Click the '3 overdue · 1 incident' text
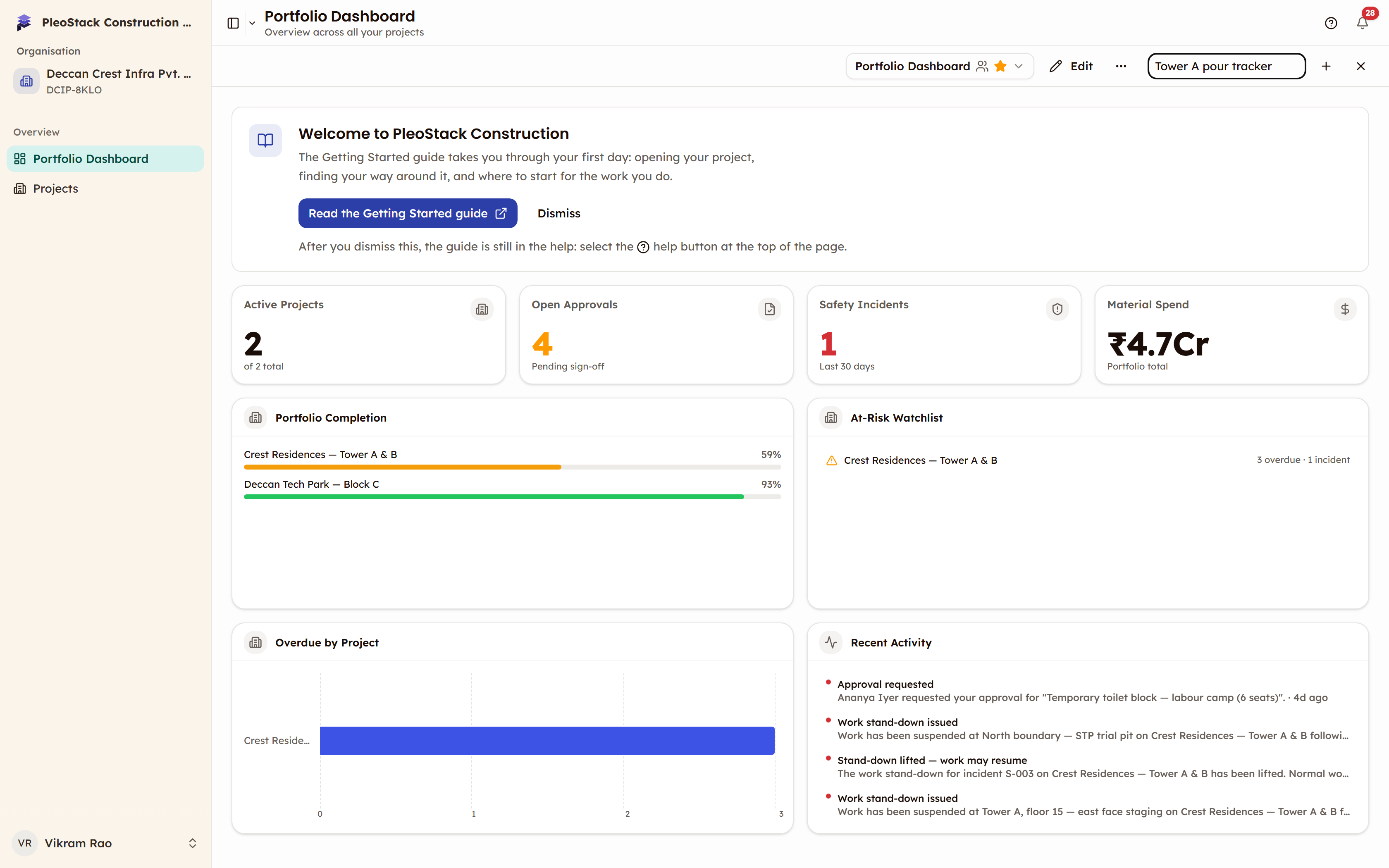This screenshot has height=868, width=1389. [x=1303, y=460]
